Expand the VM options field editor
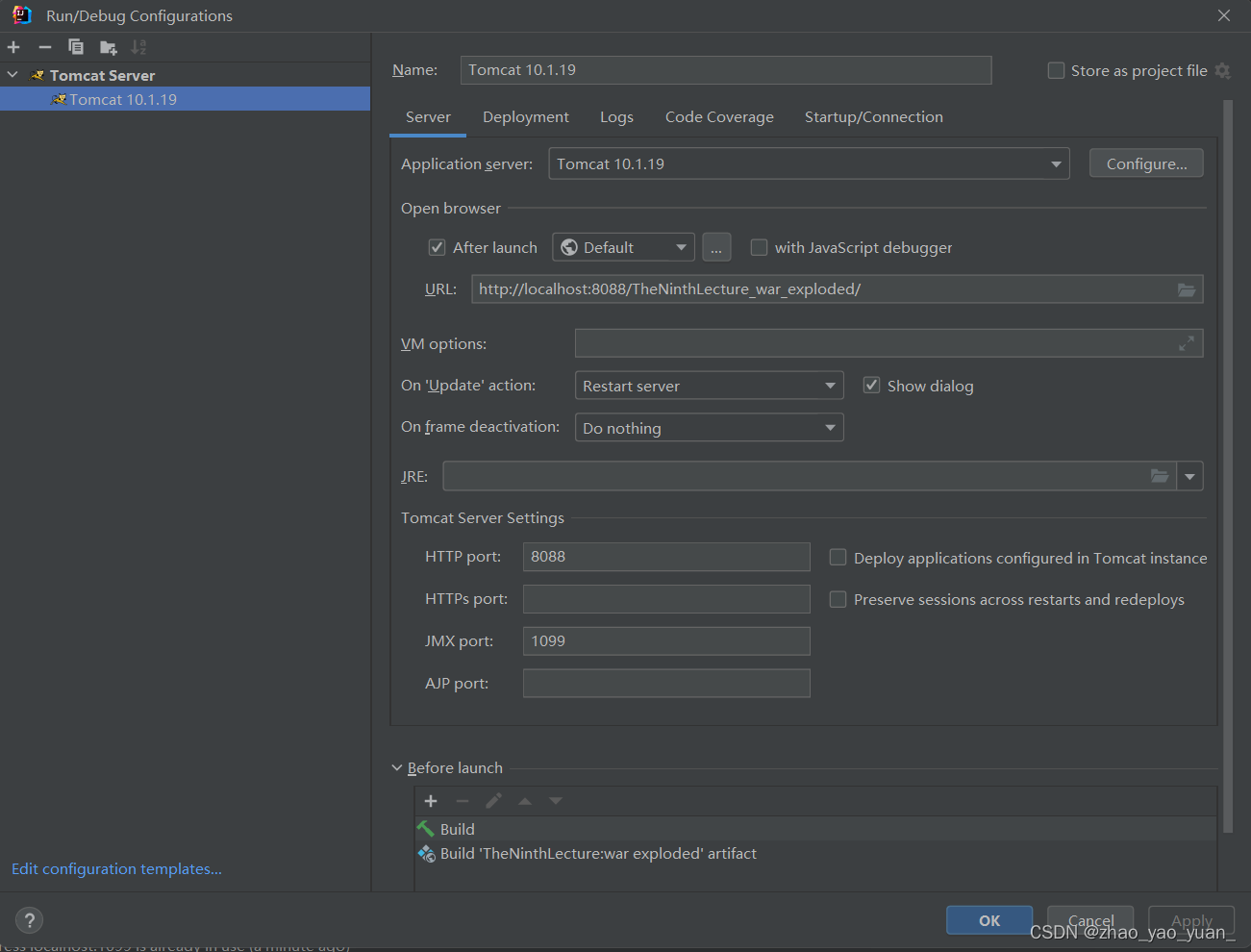This screenshot has height=952, width=1251. pos(1187,343)
